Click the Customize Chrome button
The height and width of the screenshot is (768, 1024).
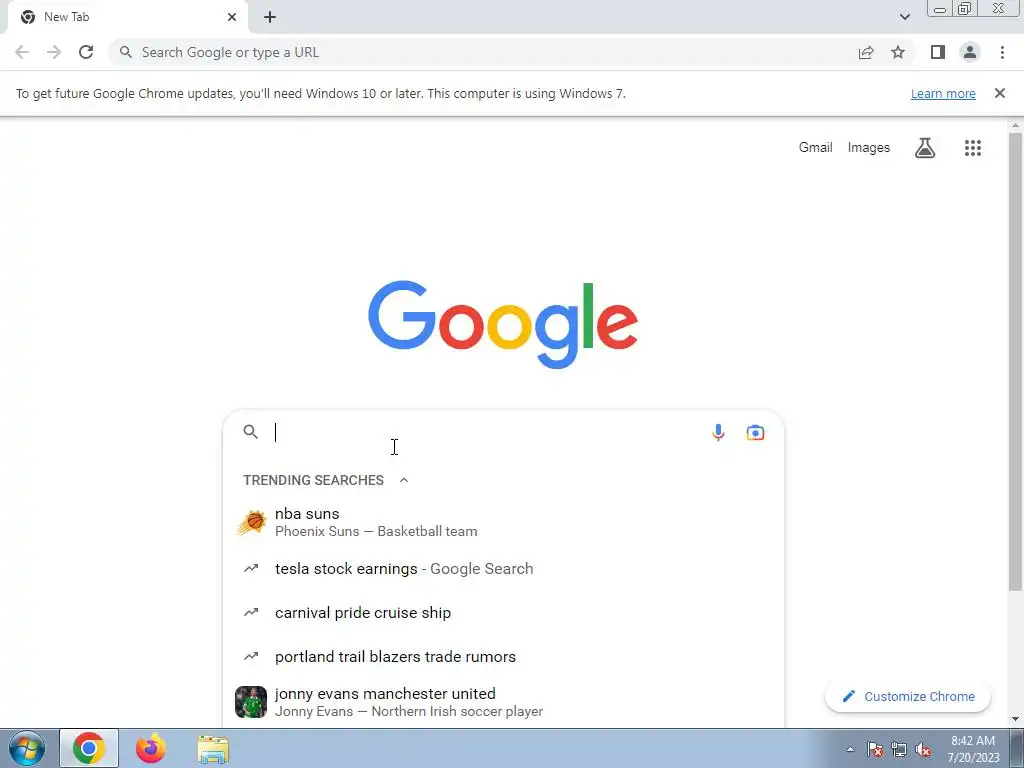(x=908, y=696)
